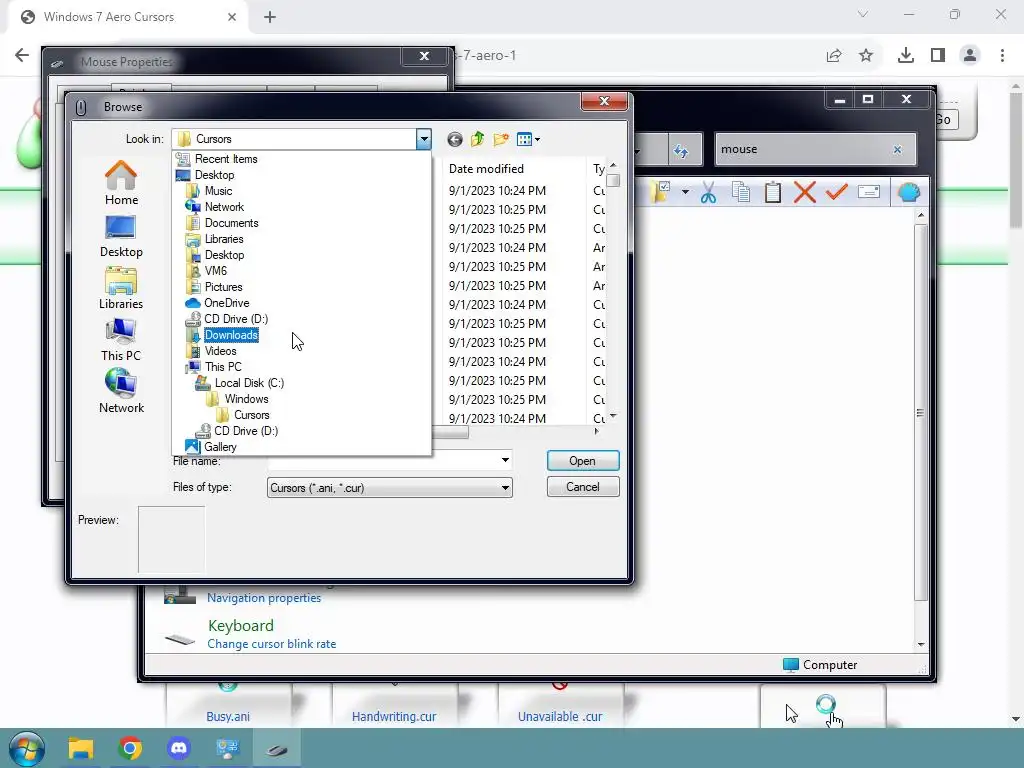1024x768 pixels.
Task: Create a new folder in the Browse dialog
Action: 501,139
